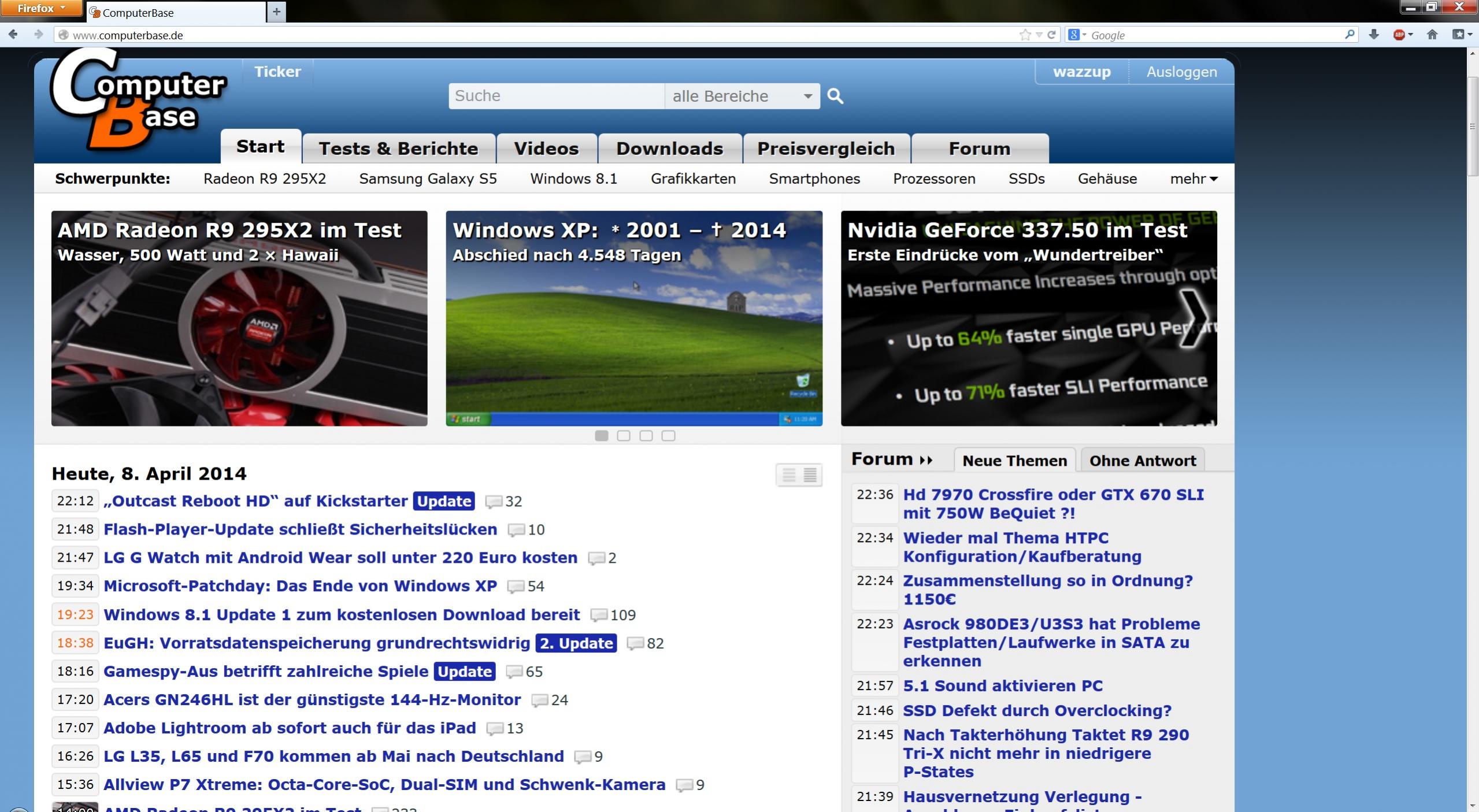Image resolution: width=1479 pixels, height=812 pixels.
Task: Click the site search magnifier icon
Action: coord(835,96)
